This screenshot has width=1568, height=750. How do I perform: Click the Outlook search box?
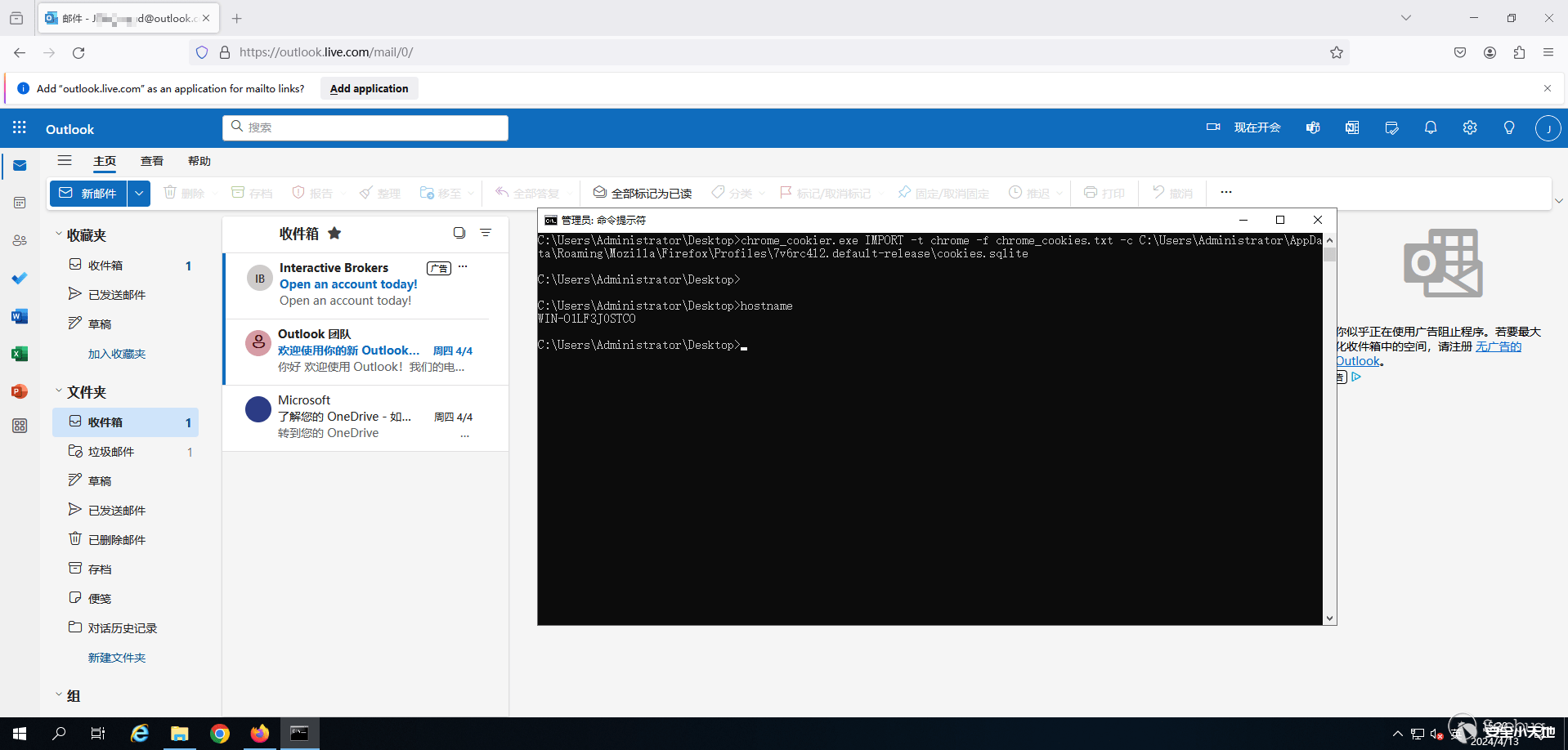coord(365,127)
